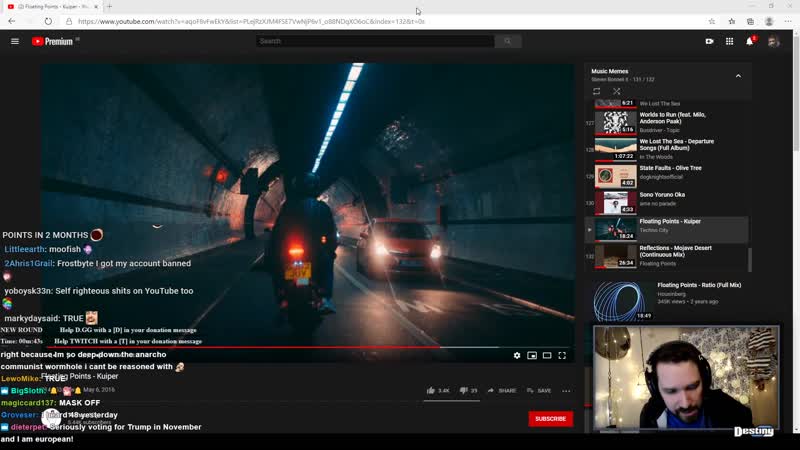Play State Faults - Olive Tree

tap(667, 176)
